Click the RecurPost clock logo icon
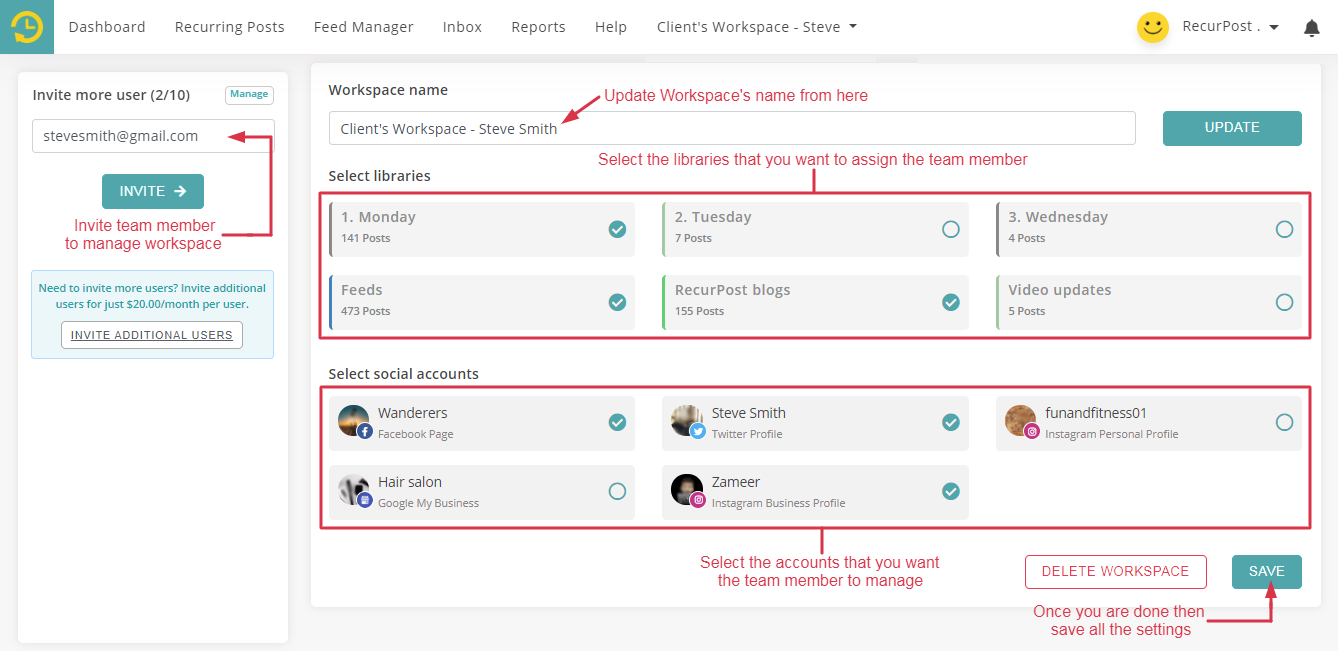 [27, 27]
